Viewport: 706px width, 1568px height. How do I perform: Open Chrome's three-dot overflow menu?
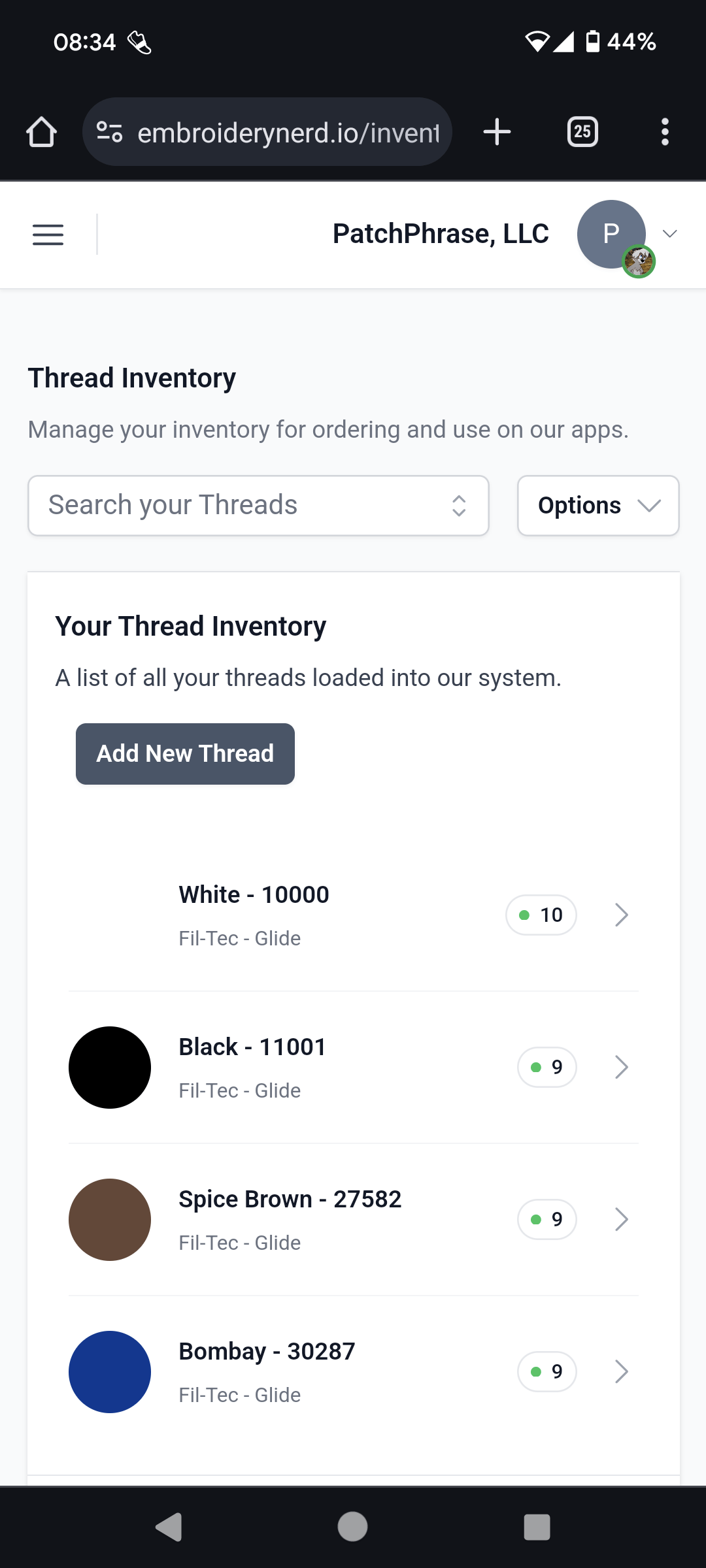point(665,131)
